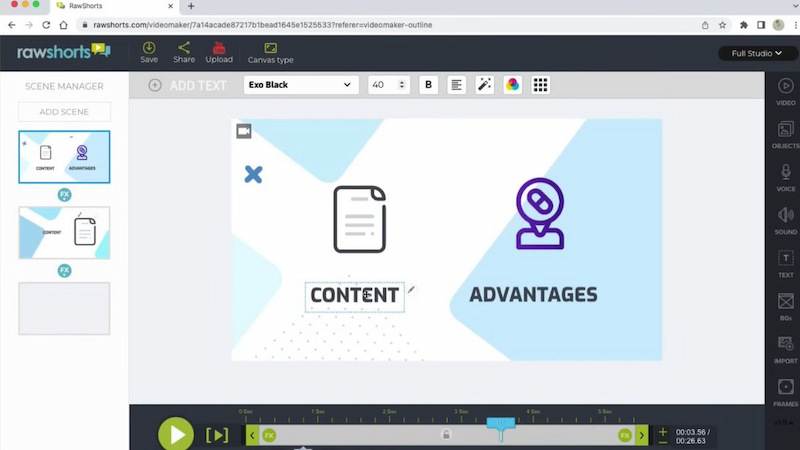Screen dimensions: 800x450
Task: Open the text alignment options
Action: coord(456,85)
